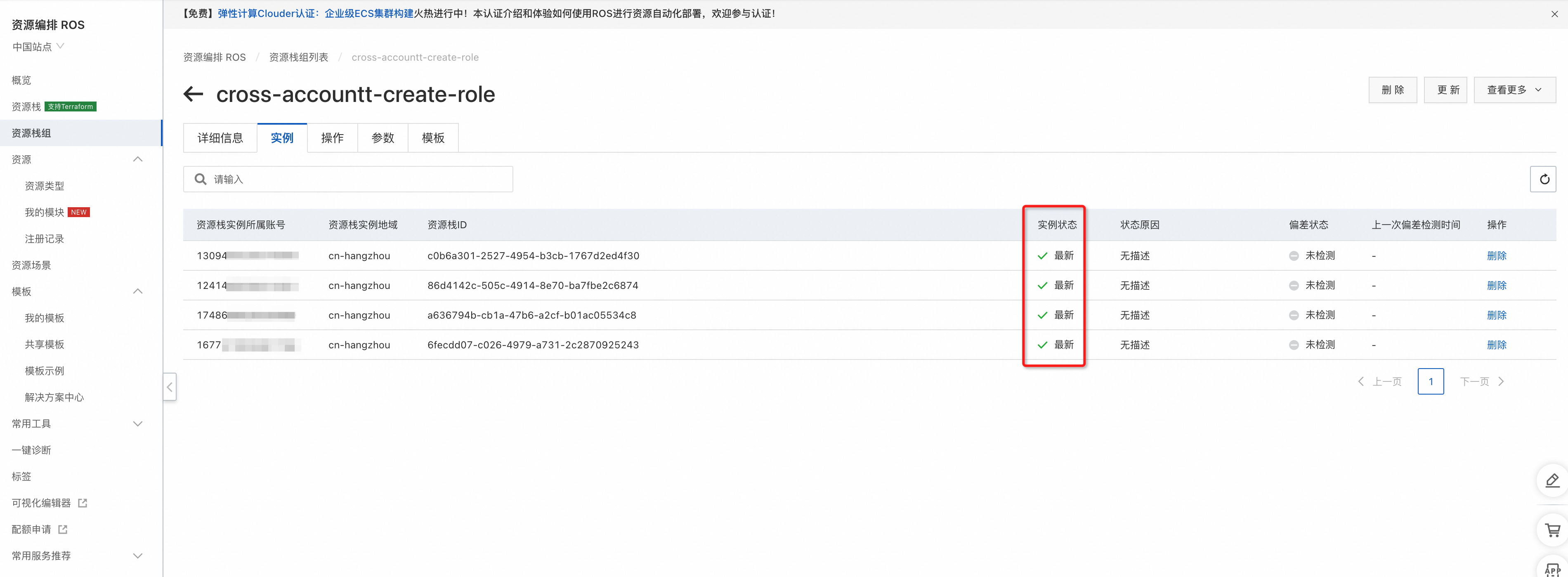Collapse the left sidebar with its handle
The height and width of the screenshot is (577, 1568).
pyautogui.click(x=170, y=387)
